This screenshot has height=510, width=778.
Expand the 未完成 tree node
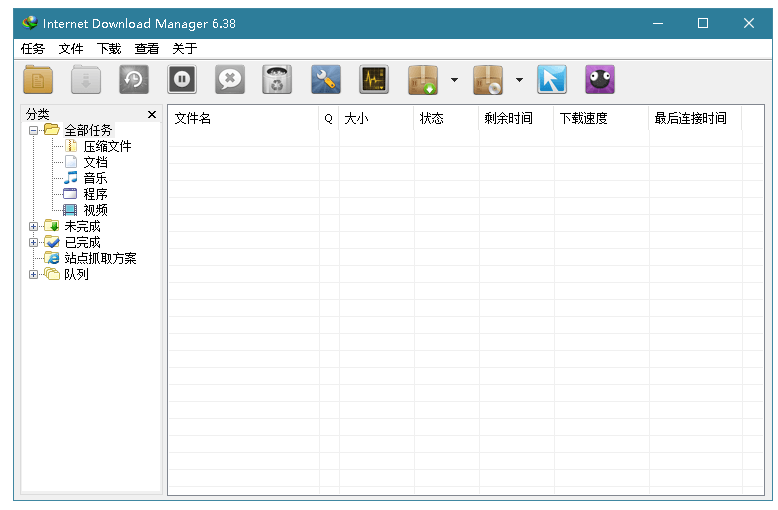tap(33, 226)
